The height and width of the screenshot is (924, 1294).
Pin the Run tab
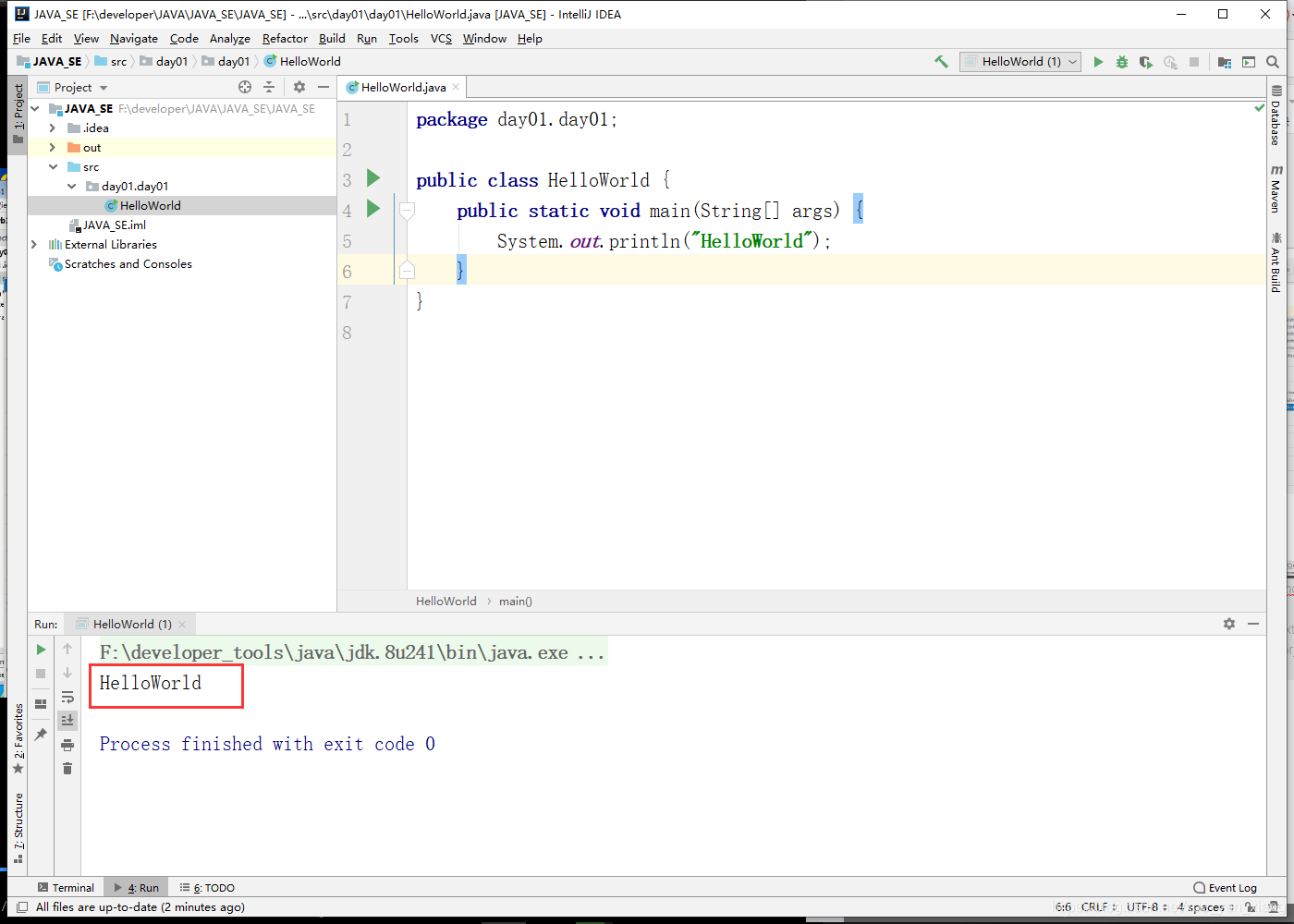(x=41, y=734)
